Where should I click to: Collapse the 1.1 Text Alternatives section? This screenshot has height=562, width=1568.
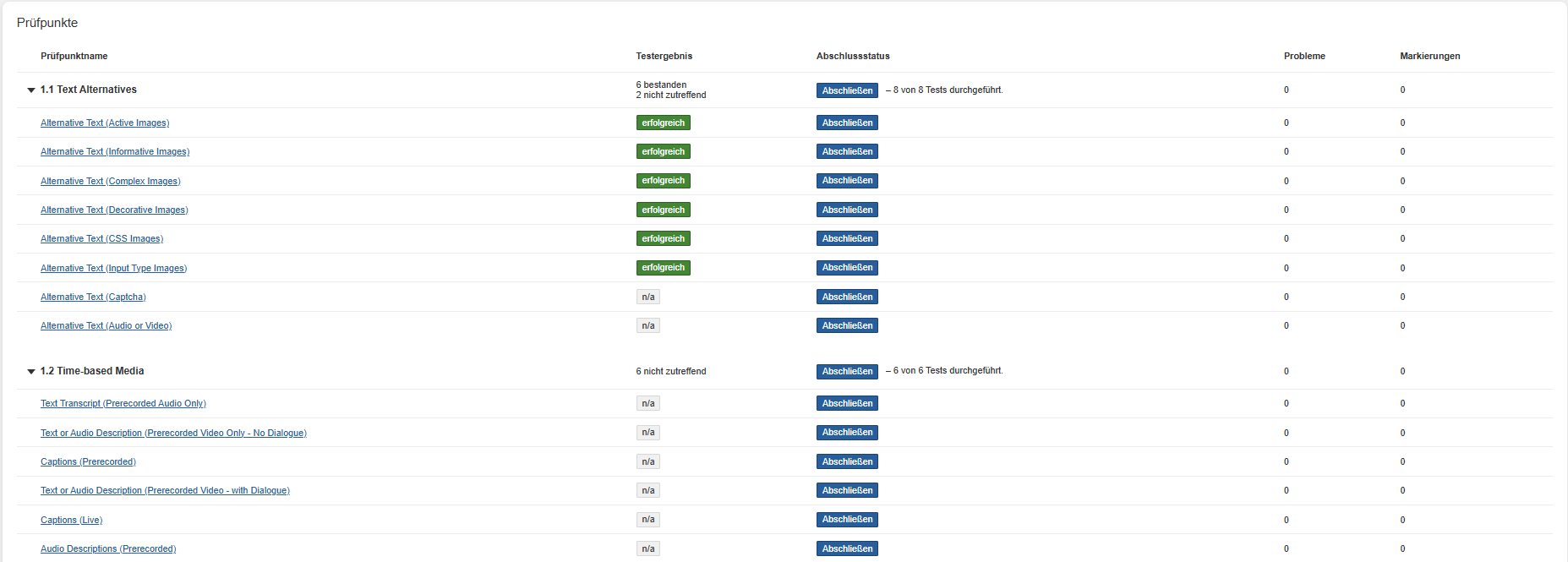(x=31, y=90)
